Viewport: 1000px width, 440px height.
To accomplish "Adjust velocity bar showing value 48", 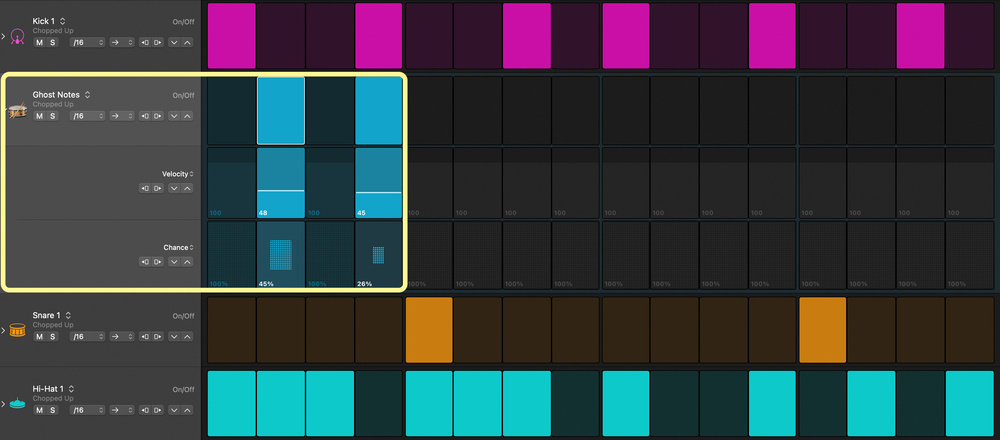I will tap(281, 189).
